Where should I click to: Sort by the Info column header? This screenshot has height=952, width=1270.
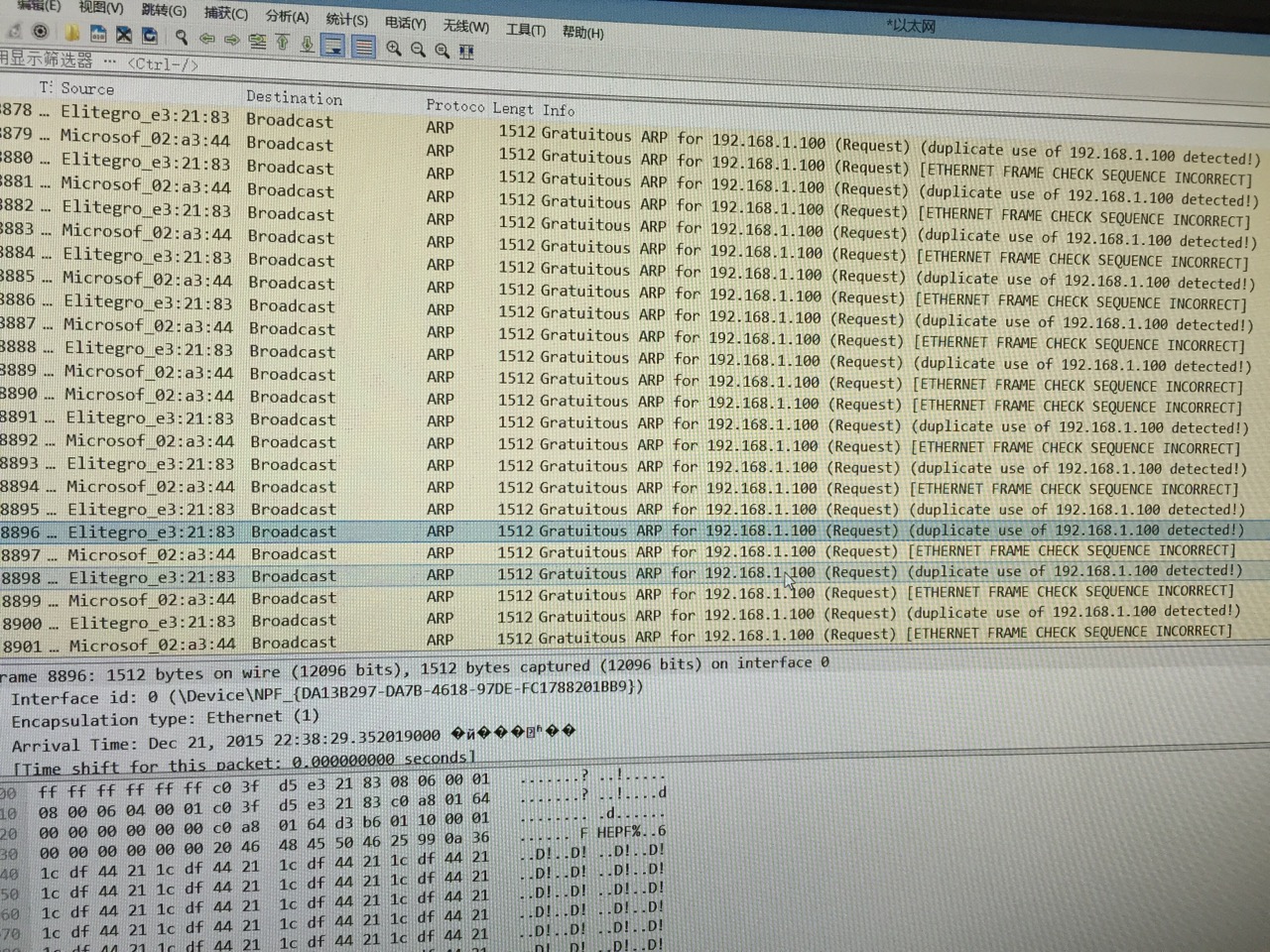[559, 110]
